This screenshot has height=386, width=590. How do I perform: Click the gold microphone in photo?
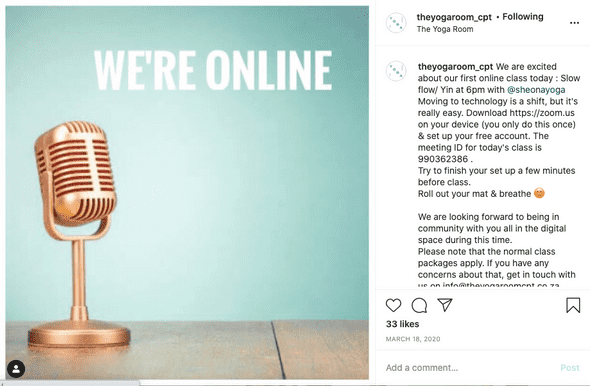78,233
